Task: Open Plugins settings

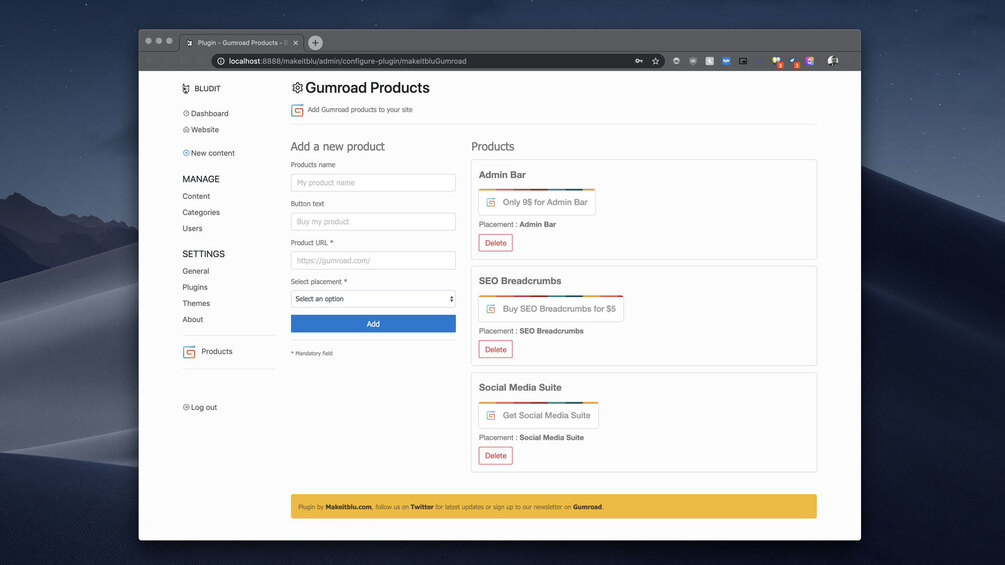Action: pos(195,287)
